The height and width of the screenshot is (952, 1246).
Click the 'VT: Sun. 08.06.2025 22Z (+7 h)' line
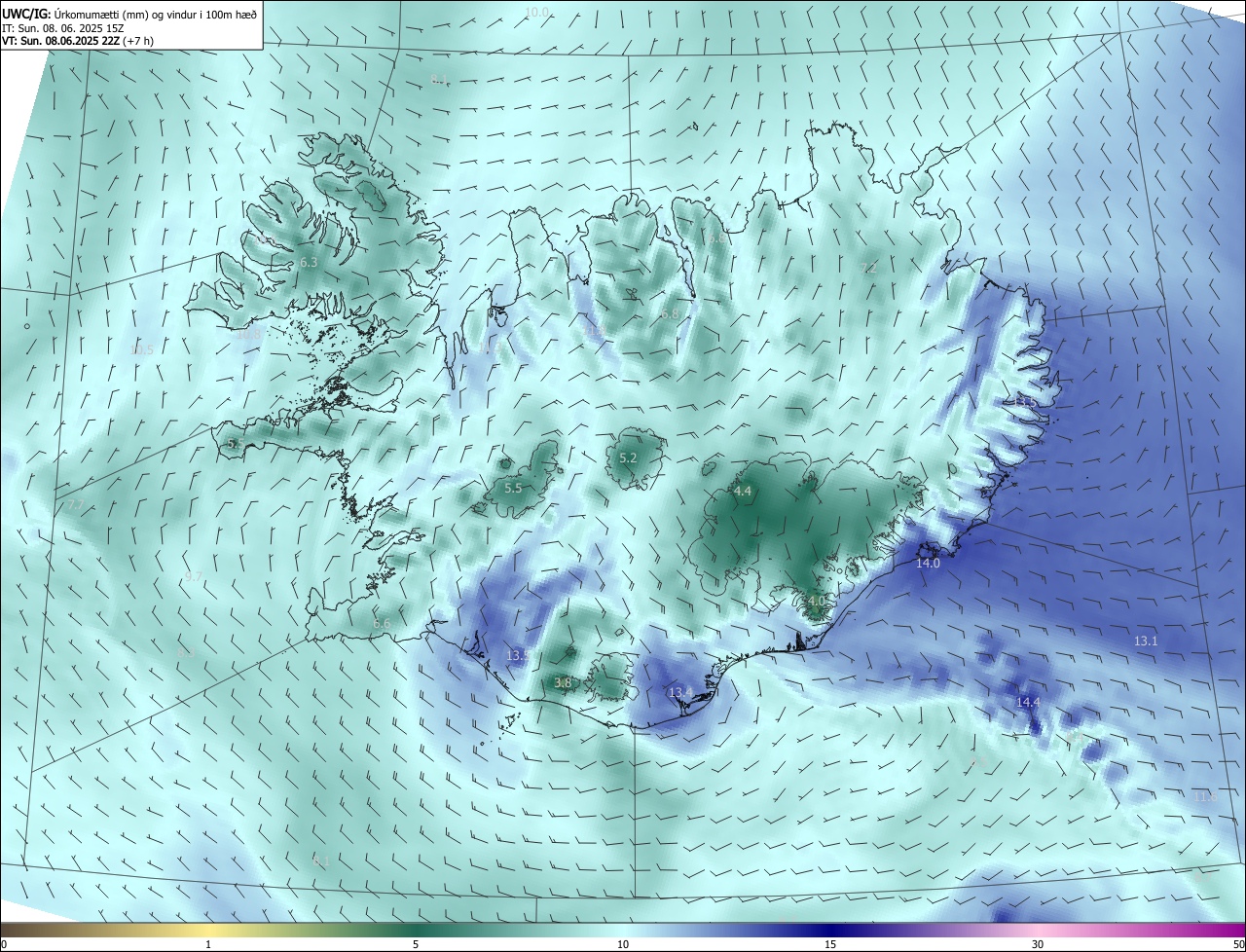78,41
